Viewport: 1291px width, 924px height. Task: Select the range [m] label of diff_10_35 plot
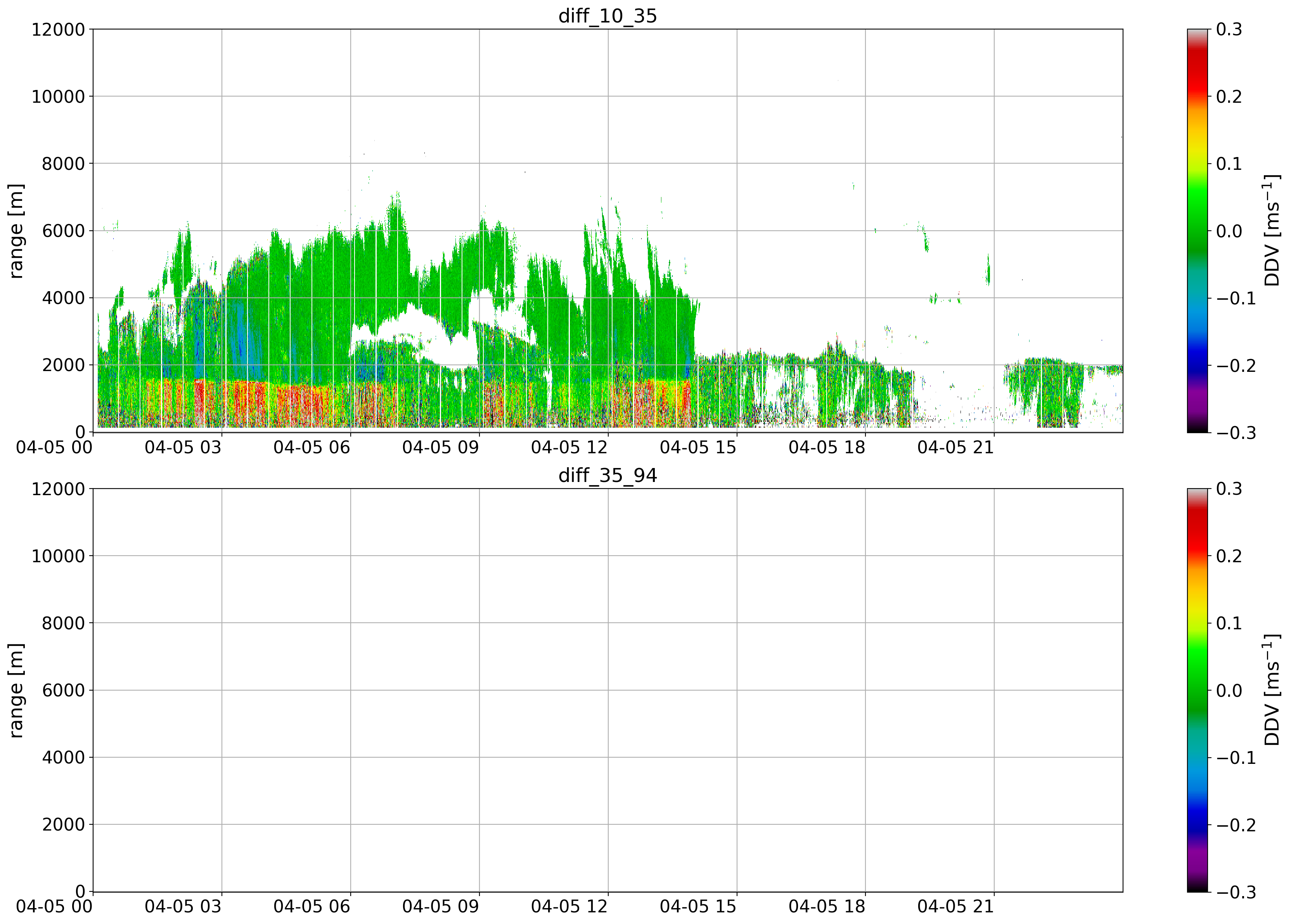click(17, 231)
